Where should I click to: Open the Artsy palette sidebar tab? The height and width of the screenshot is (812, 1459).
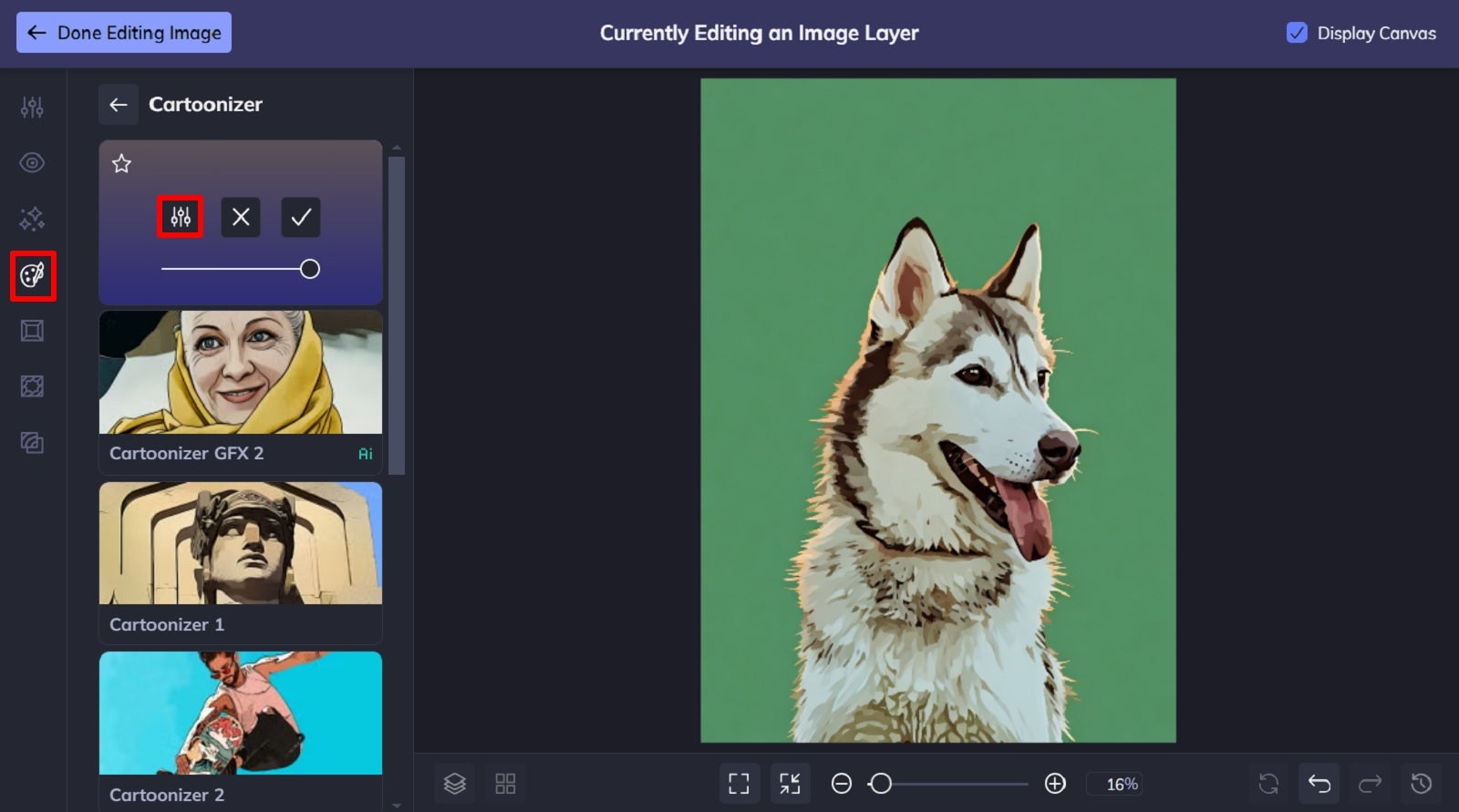tap(33, 275)
